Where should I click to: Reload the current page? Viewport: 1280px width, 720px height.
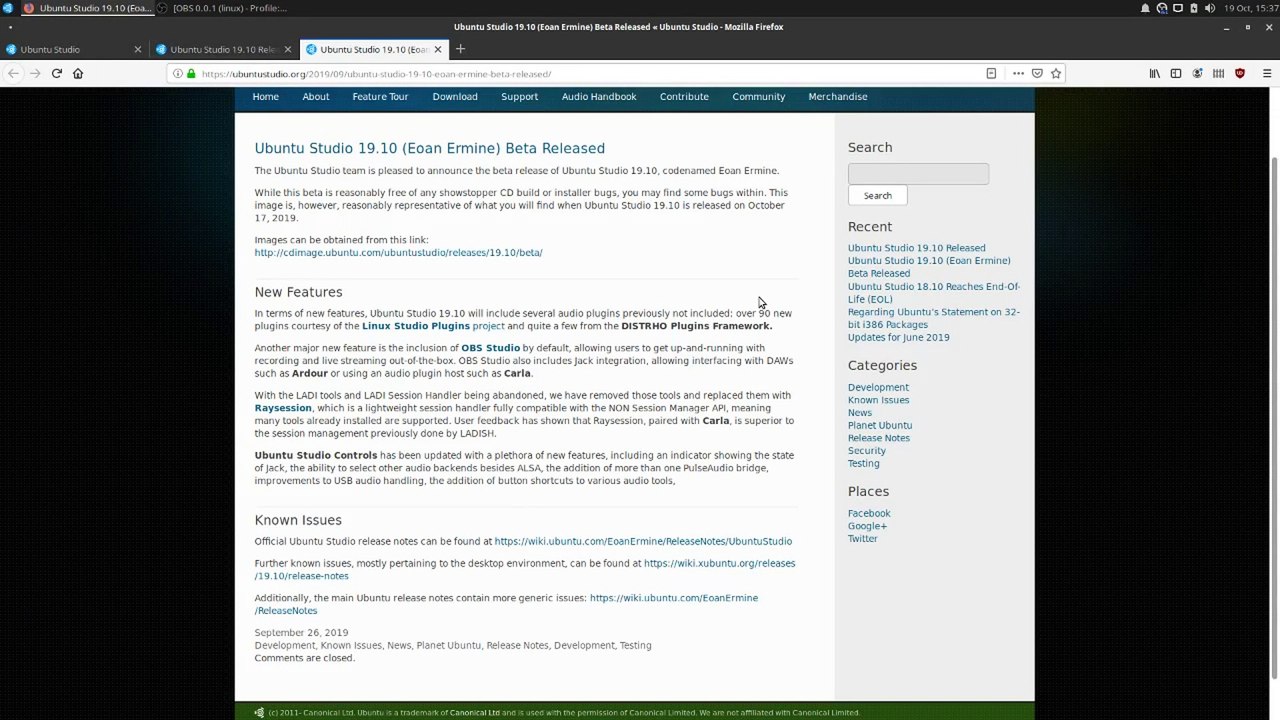pyautogui.click(x=57, y=73)
